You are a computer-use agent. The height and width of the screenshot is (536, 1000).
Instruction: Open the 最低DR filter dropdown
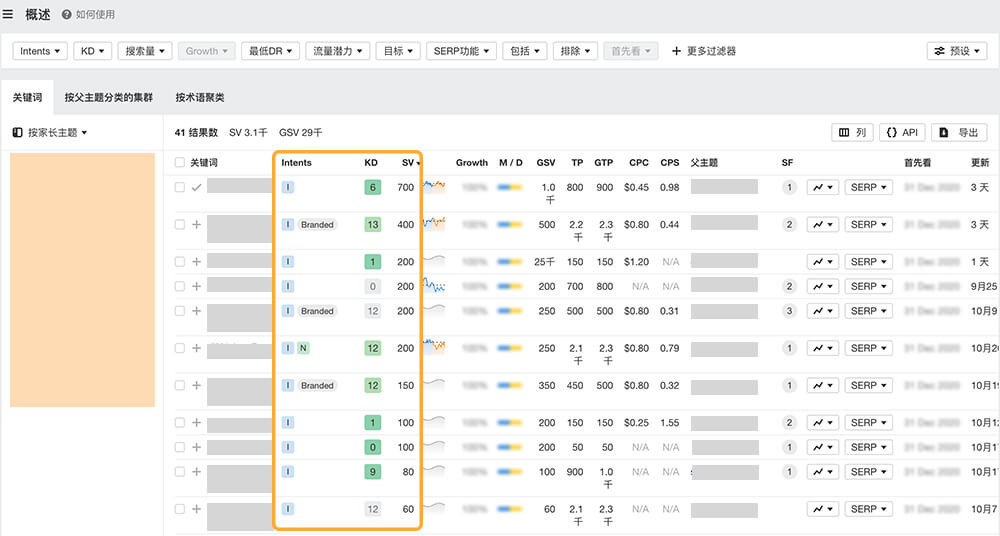pyautogui.click(x=270, y=51)
